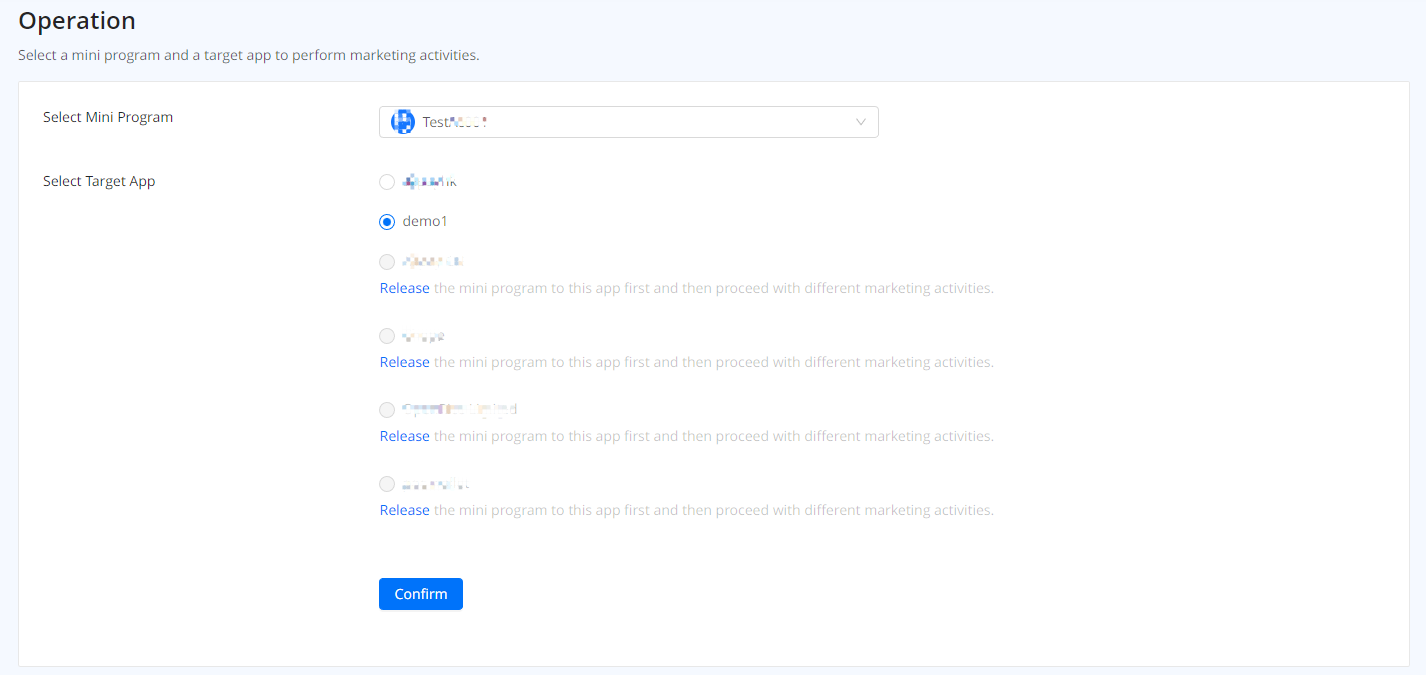This screenshot has width=1426, height=675.
Task: Click the fourth target app radio button
Action: [387, 336]
